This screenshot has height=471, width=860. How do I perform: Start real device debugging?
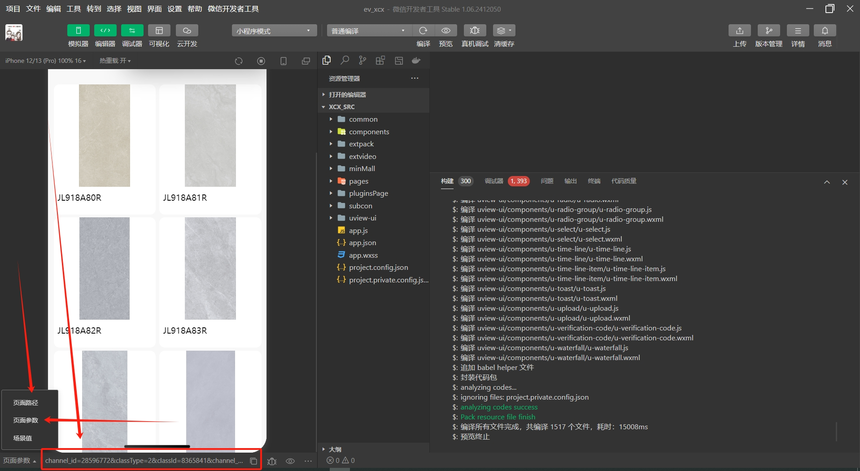pos(474,31)
